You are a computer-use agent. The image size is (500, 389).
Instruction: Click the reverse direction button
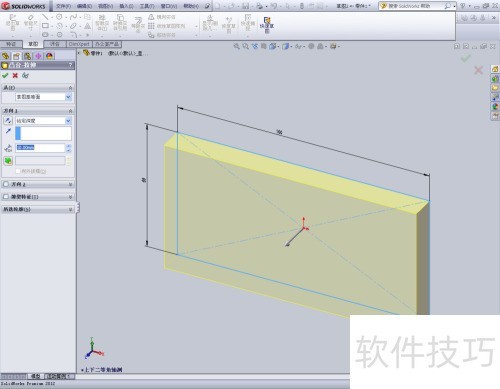coord(8,121)
